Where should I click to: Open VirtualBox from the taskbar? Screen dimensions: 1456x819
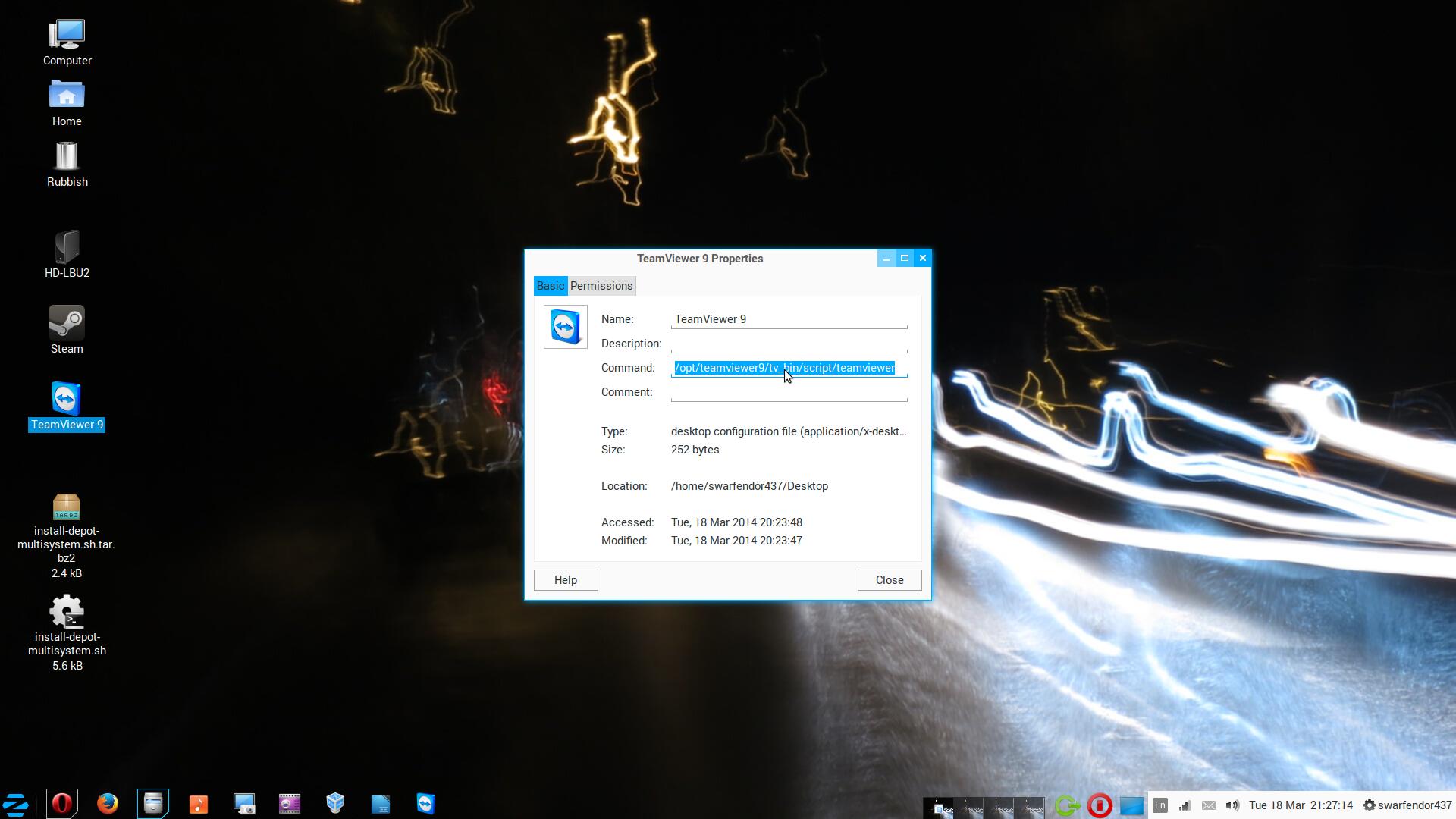[x=335, y=804]
